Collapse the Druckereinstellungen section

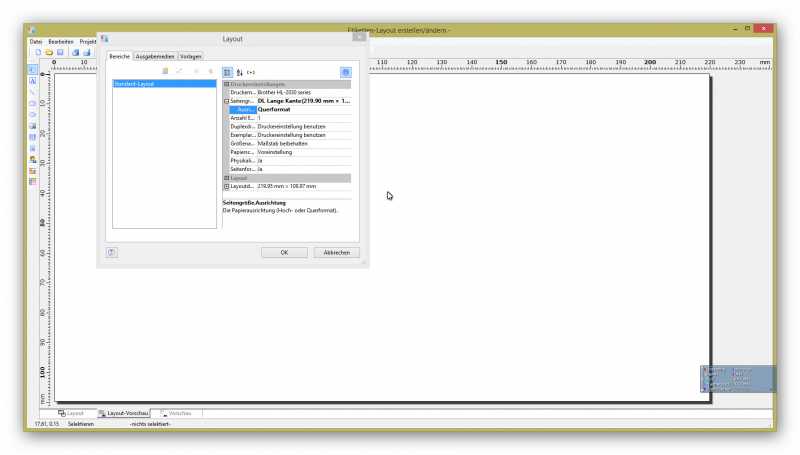tap(227, 84)
